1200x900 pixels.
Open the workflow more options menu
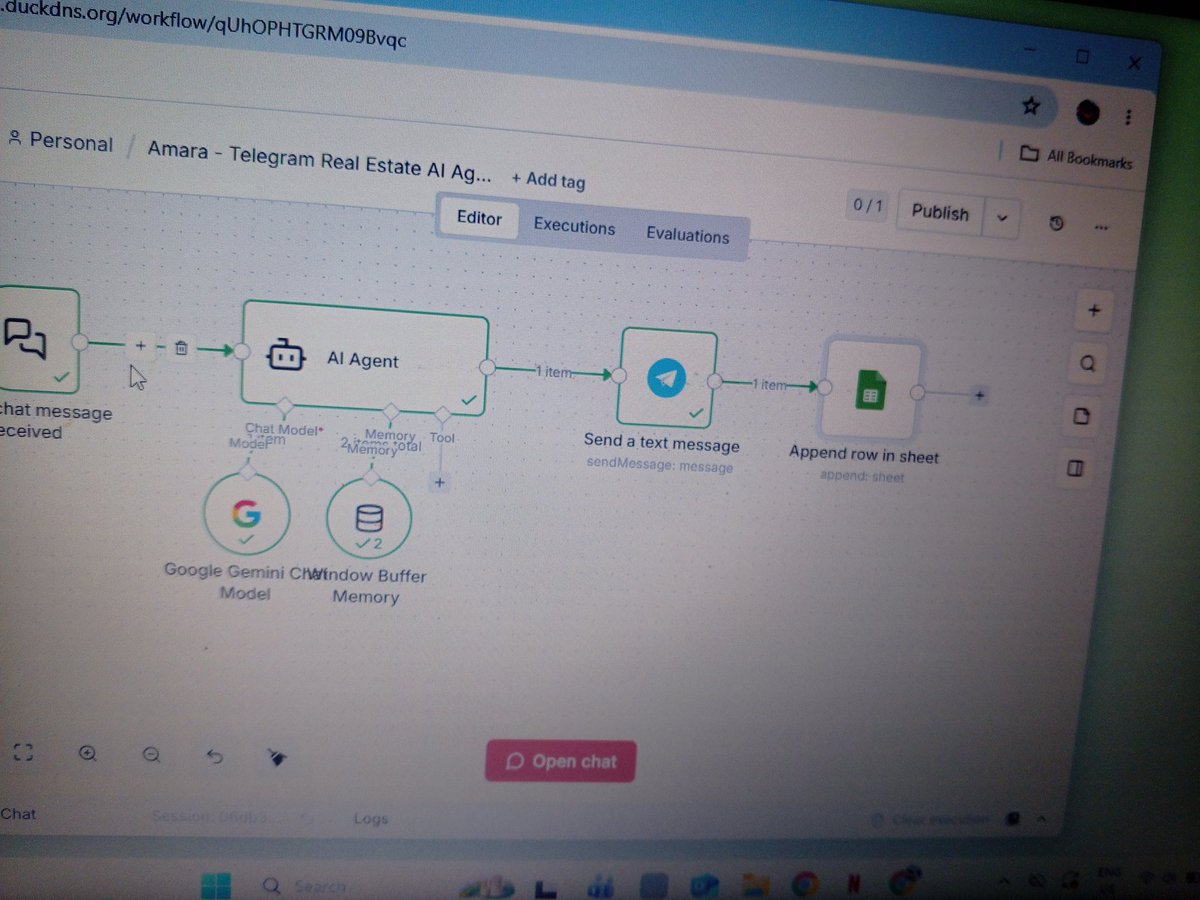[1101, 228]
